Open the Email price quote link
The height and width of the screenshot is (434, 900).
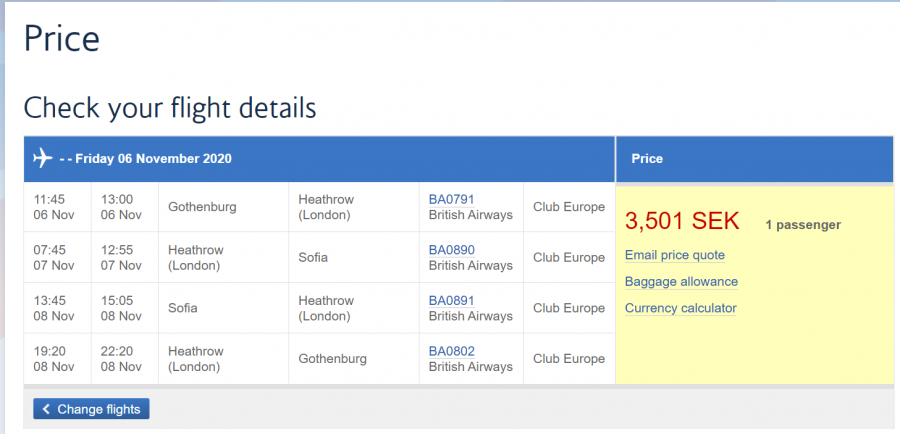(x=674, y=255)
